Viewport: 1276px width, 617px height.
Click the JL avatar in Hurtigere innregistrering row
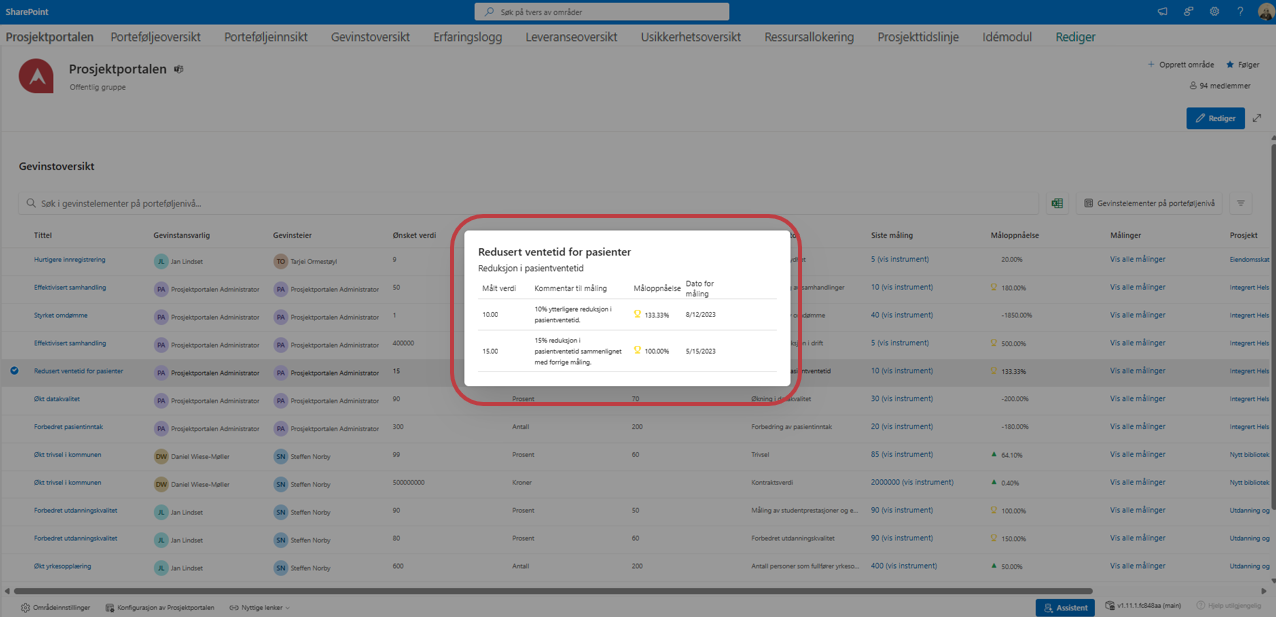161,261
